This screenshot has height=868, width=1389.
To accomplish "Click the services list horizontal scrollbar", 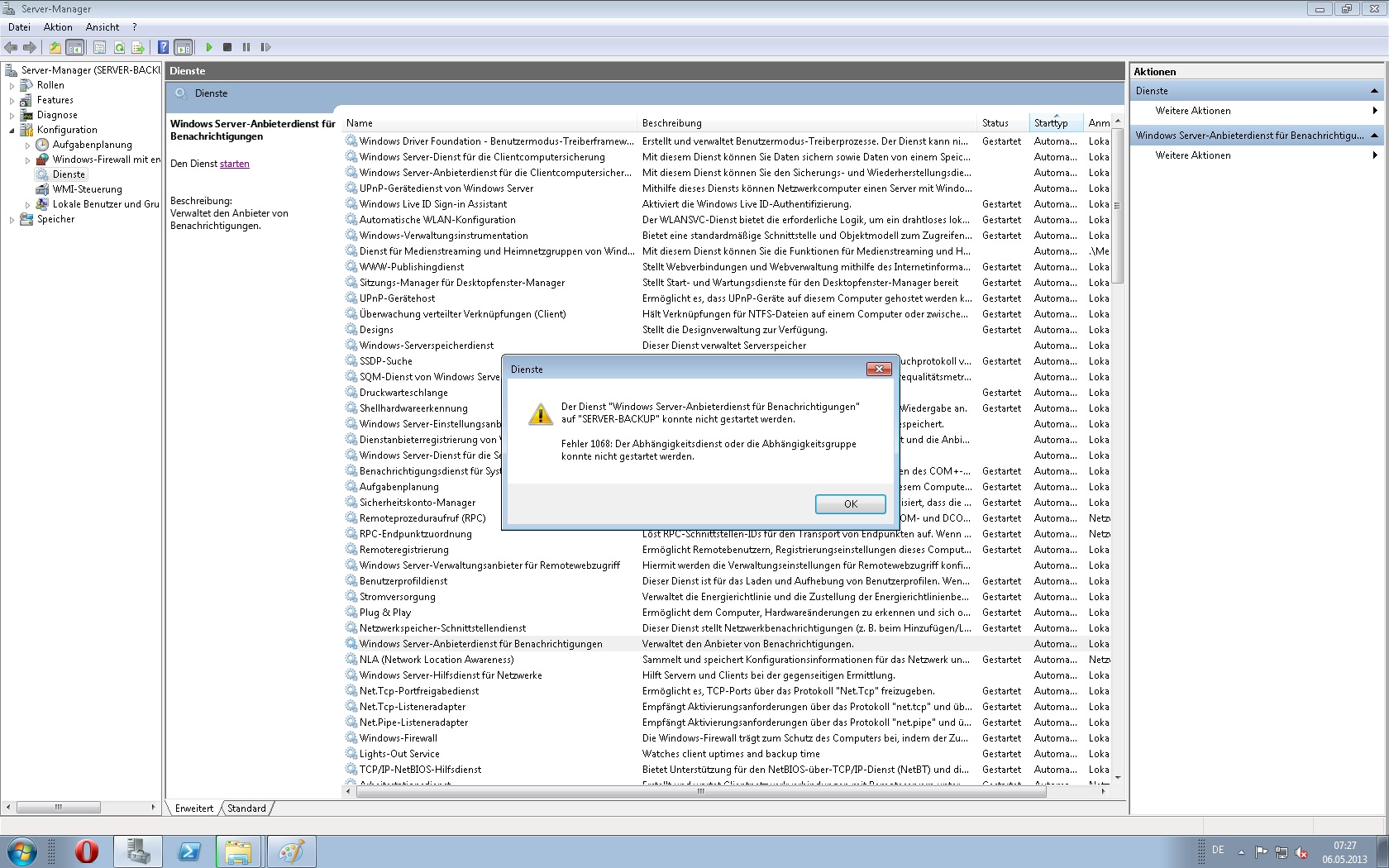I will pyautogui.click(x=701, y=791).
